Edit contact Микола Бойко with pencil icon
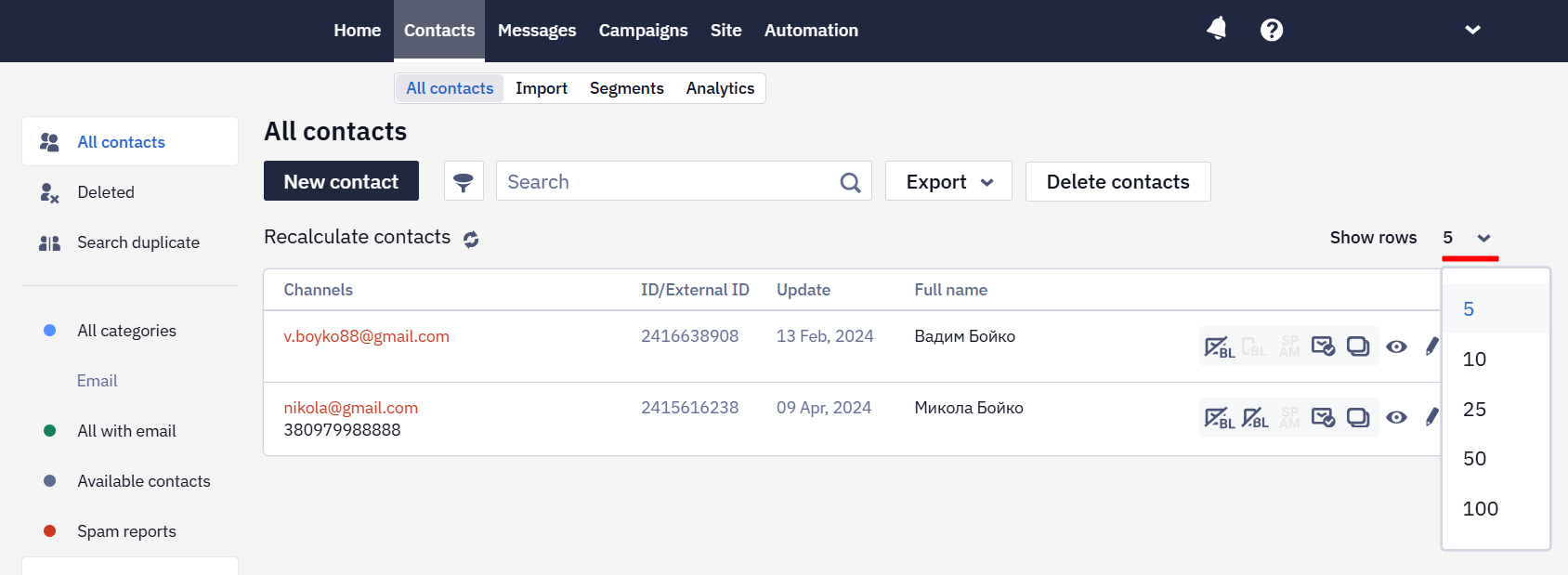The height and width of the screenshot is (575, 1568). click(x=1431, y=418)
